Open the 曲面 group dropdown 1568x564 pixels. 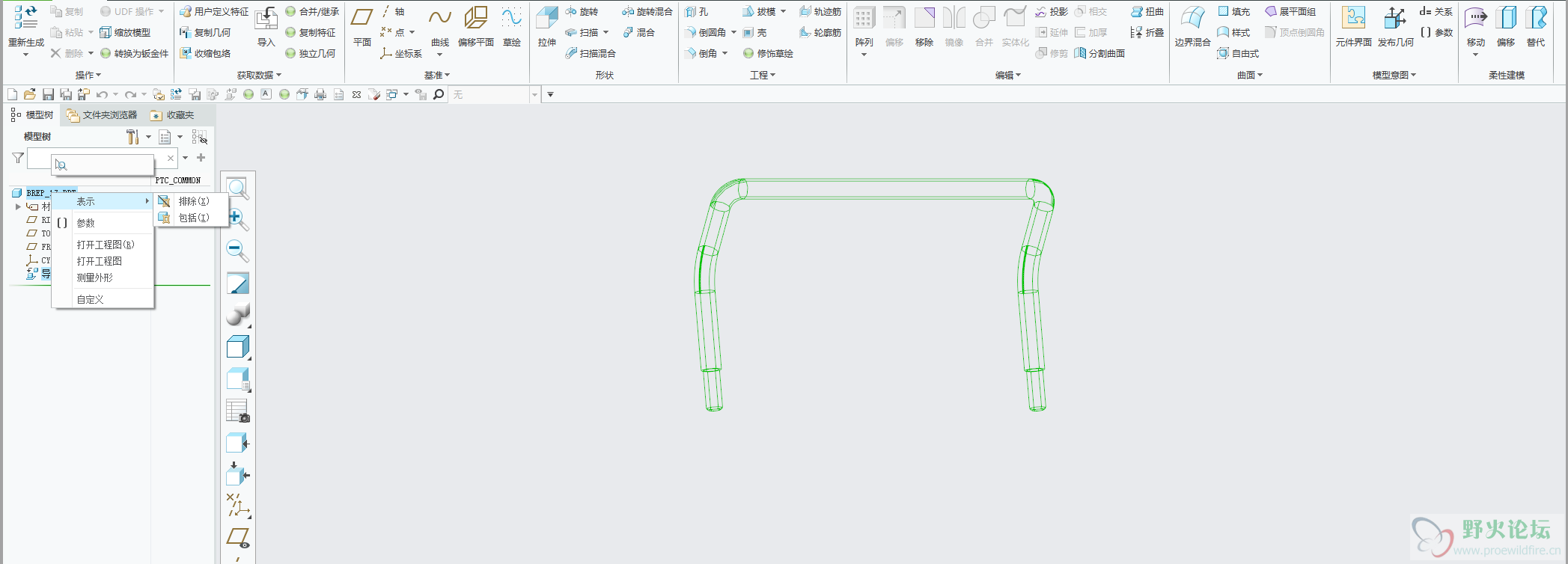(1250, 75)
